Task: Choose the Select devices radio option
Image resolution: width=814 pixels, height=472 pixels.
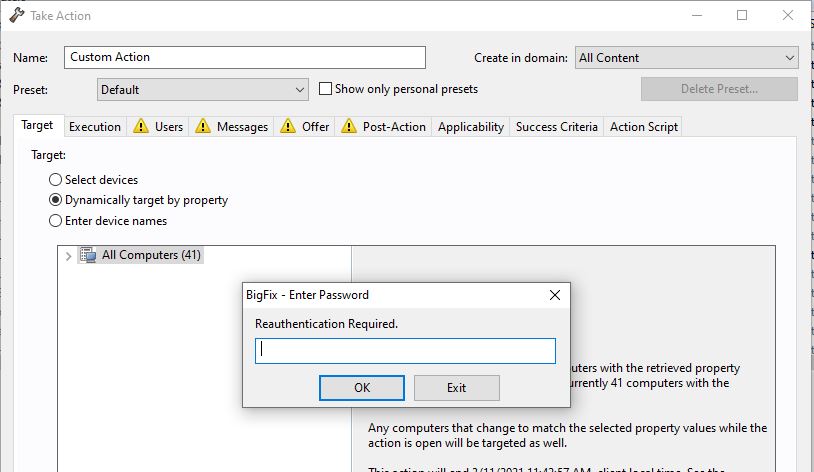Action: point(55,180)
